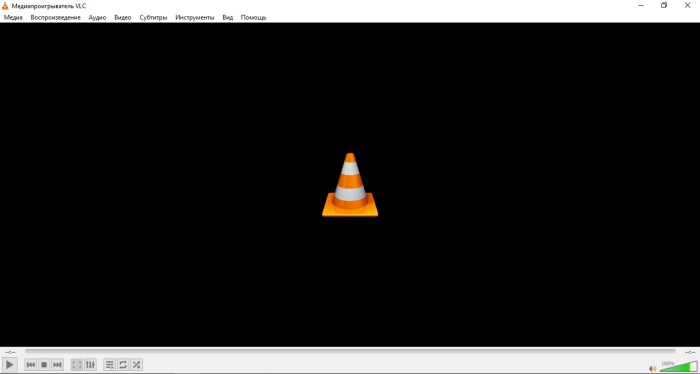Close the VLC media player window
700x374 pixels.
point(688,6)
